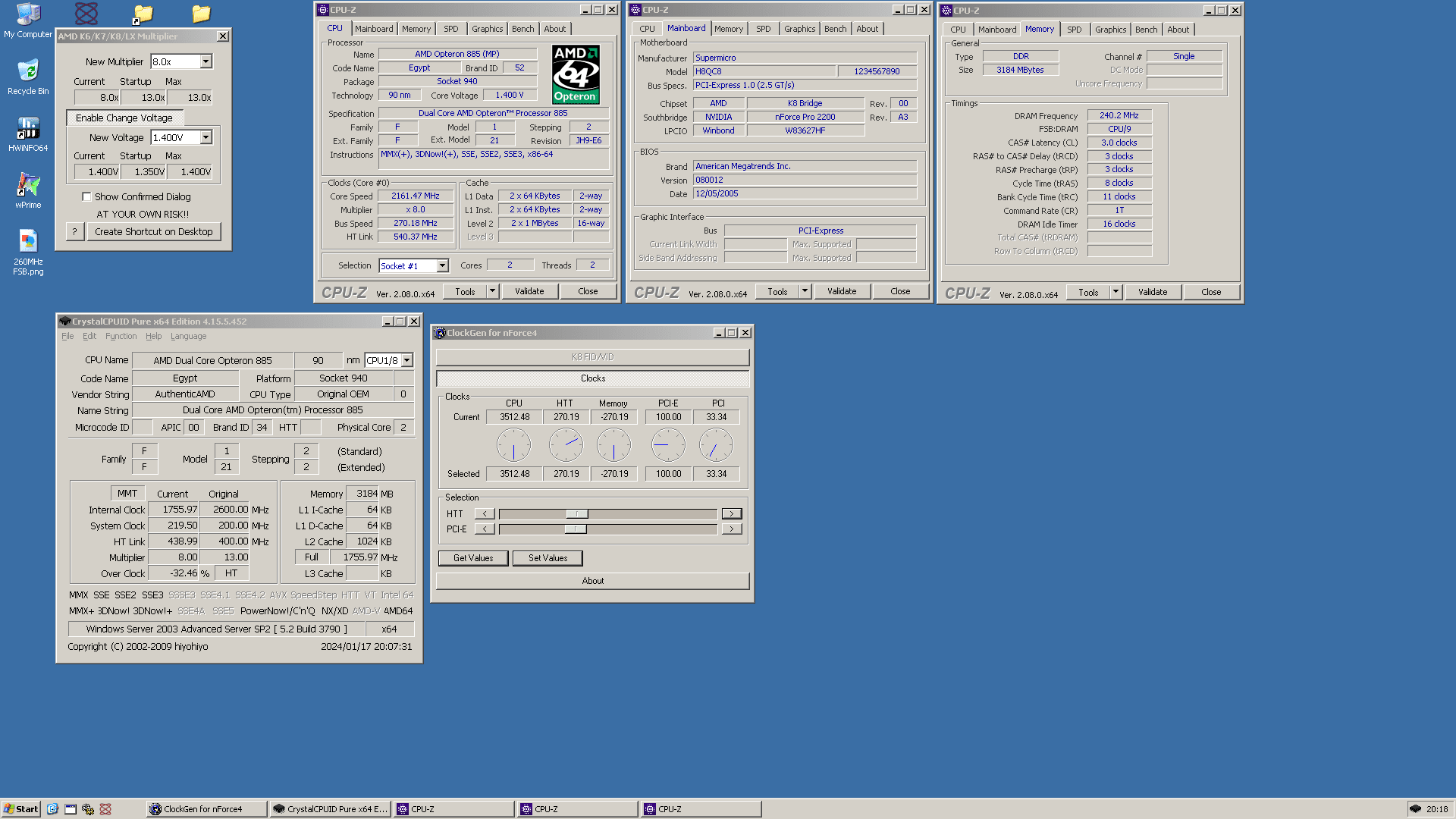Open the folder shortcut icon on desktop

pyautogui.click(x=143, y=13)
